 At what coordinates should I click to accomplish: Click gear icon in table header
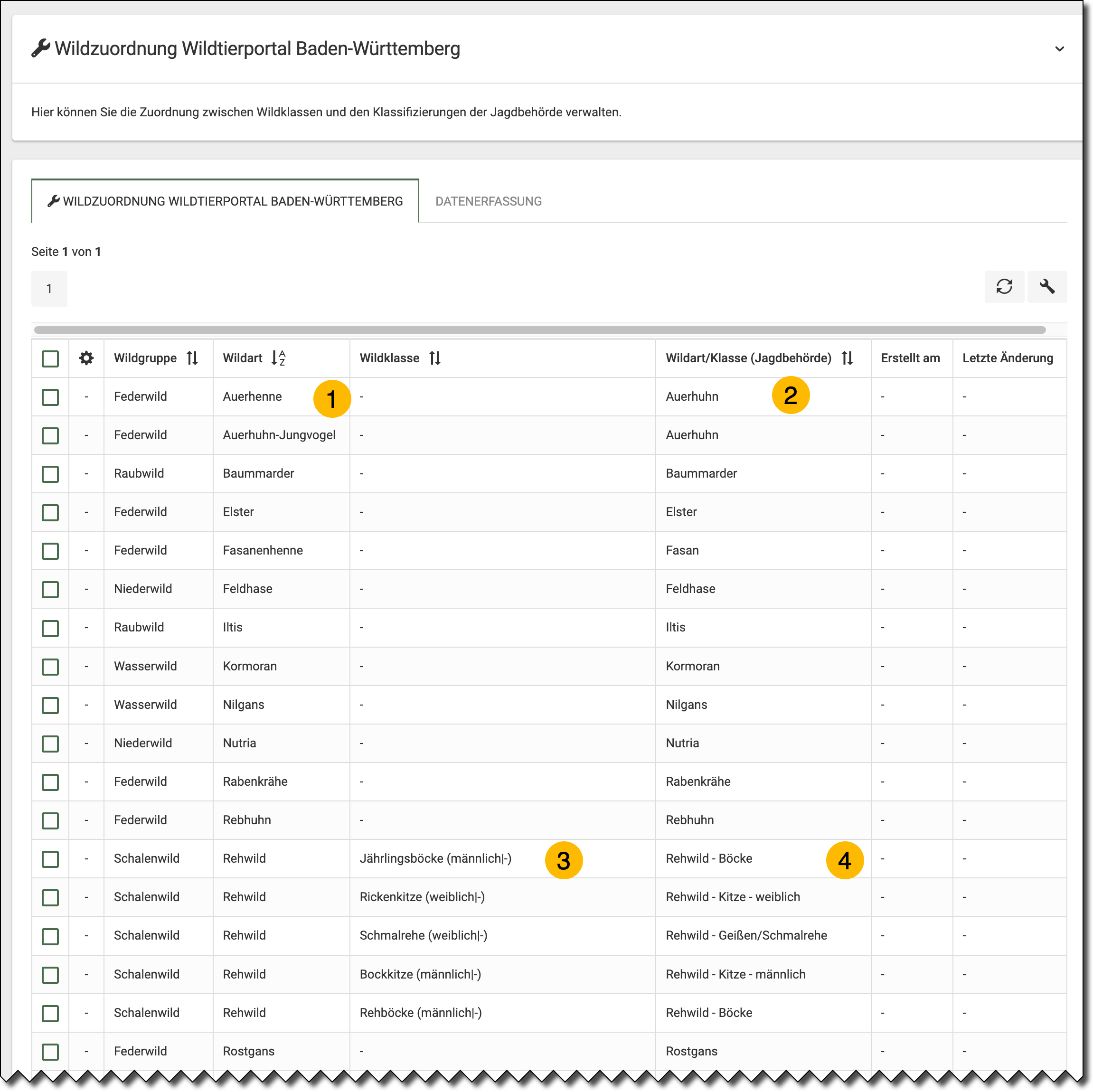click(86, 358)
